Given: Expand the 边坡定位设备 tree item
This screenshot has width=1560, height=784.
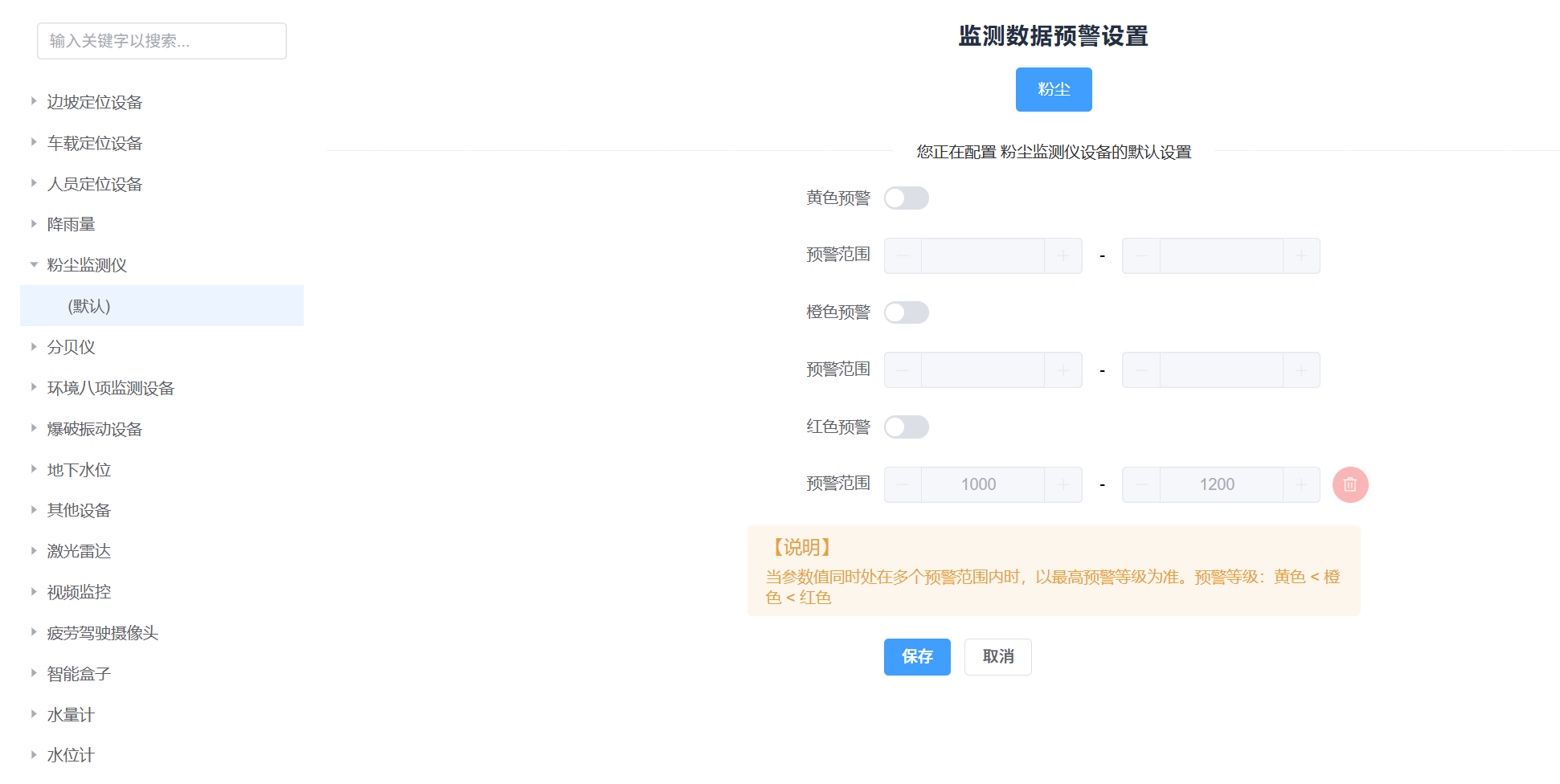Looking at the screenshot, I should pos(33,101).
